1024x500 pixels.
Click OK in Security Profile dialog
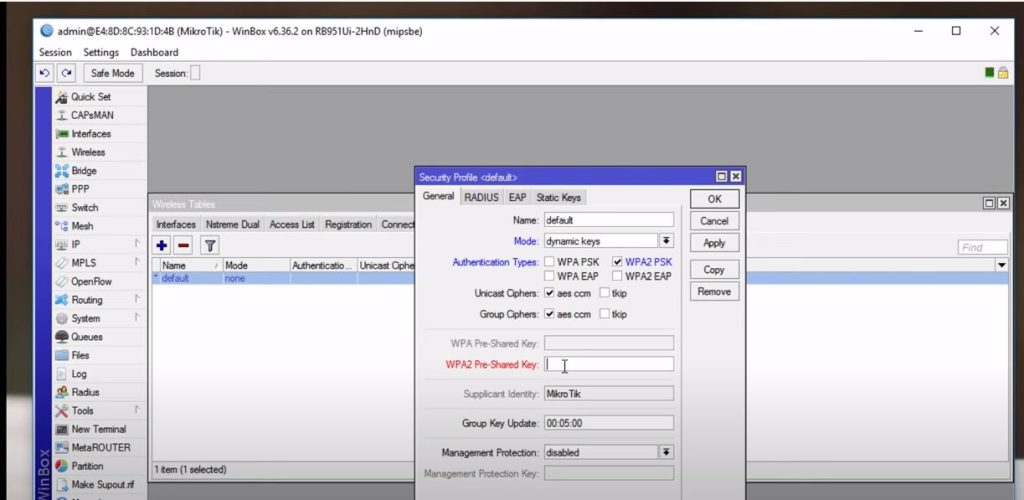click(x=714, y=199)
